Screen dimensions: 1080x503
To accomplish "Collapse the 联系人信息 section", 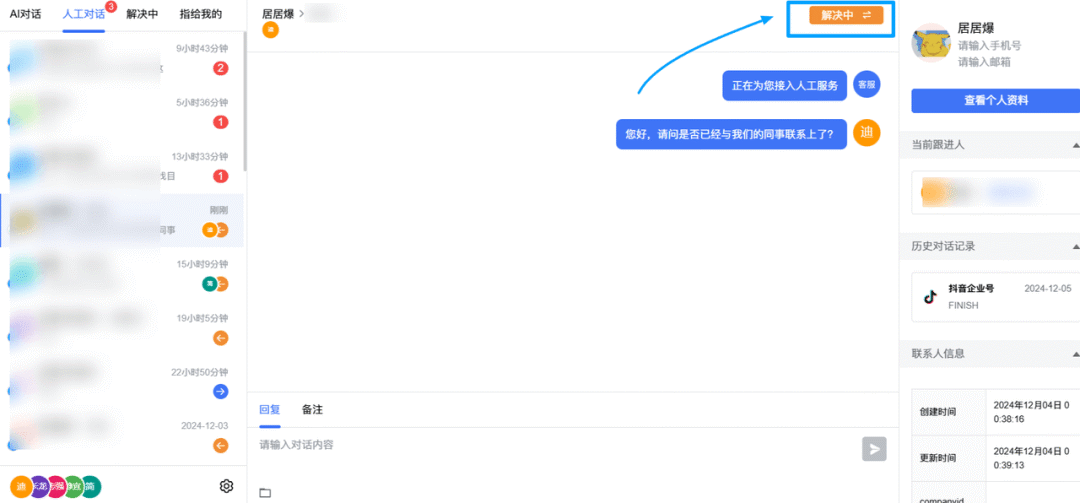I will (1075, 353).
